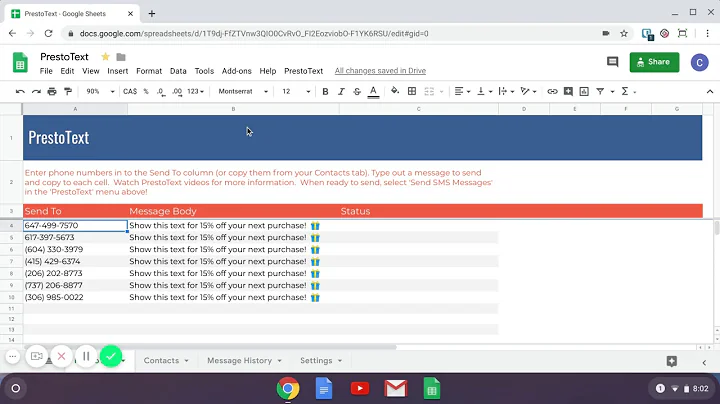720x404 pixels.
Task: Open the zoom 90% dropdown
Action: pyautogui.click(x=100, y=91)
